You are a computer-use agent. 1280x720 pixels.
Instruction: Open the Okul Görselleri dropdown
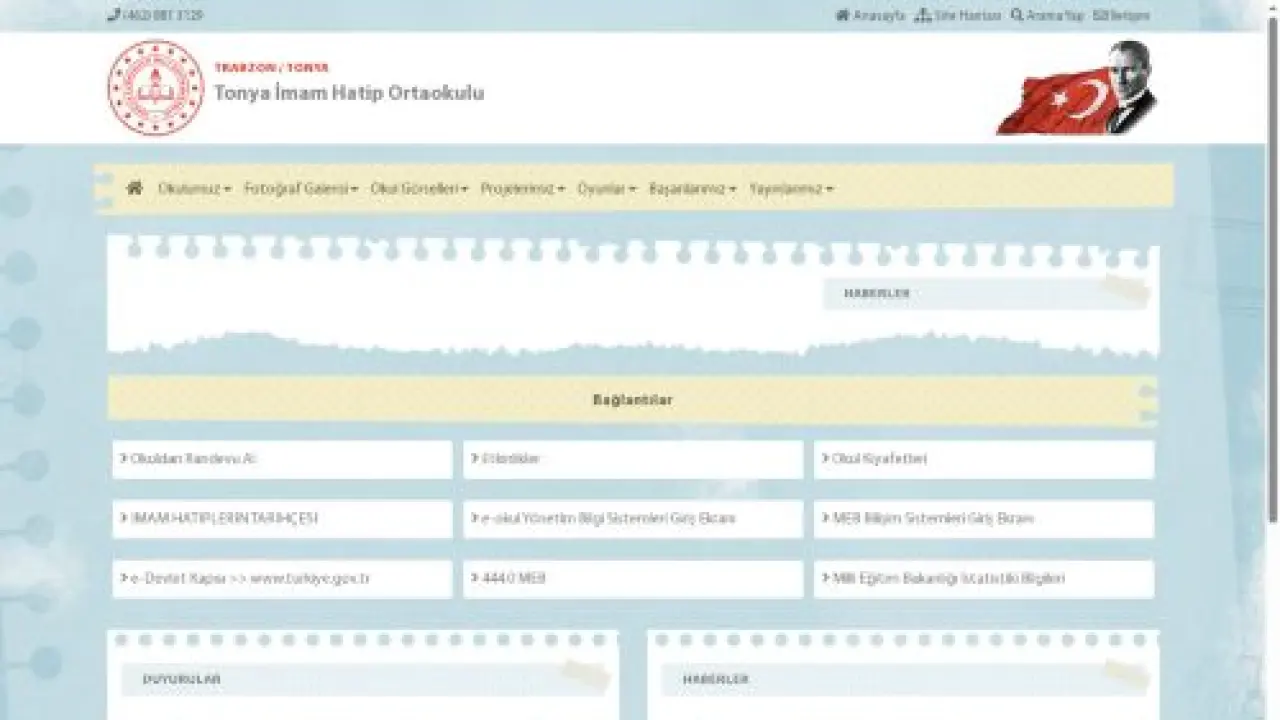click(419, 188)
